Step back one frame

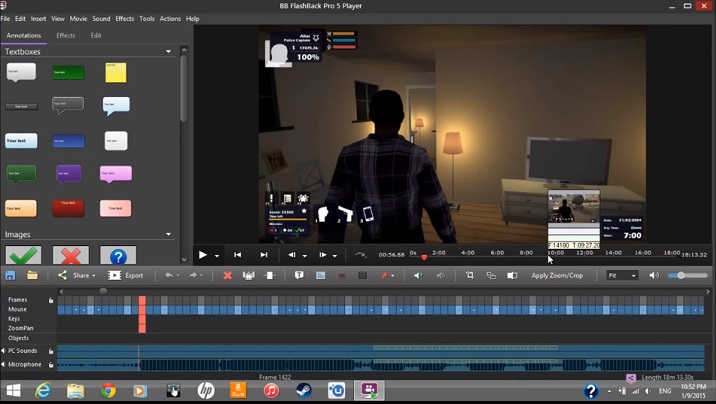click(x=292, y=255)
